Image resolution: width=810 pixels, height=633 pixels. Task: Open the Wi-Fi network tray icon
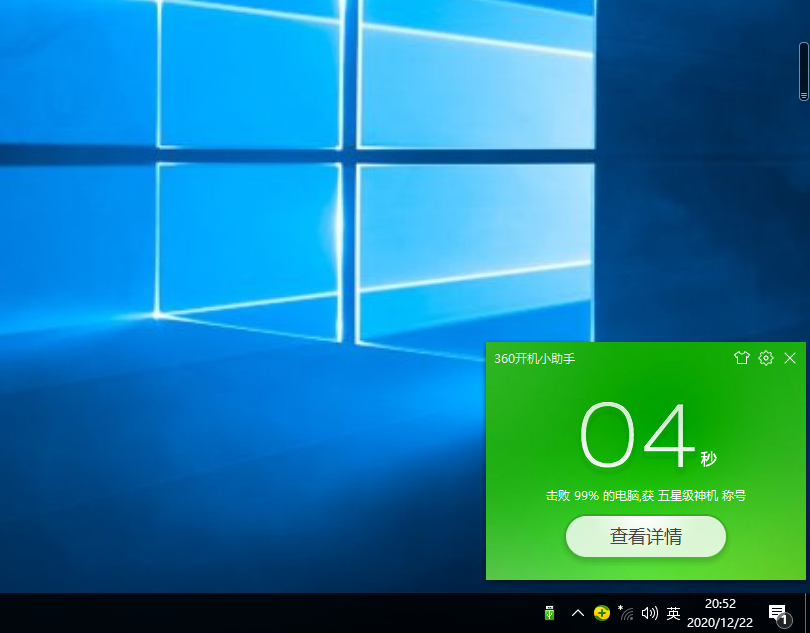626,613
